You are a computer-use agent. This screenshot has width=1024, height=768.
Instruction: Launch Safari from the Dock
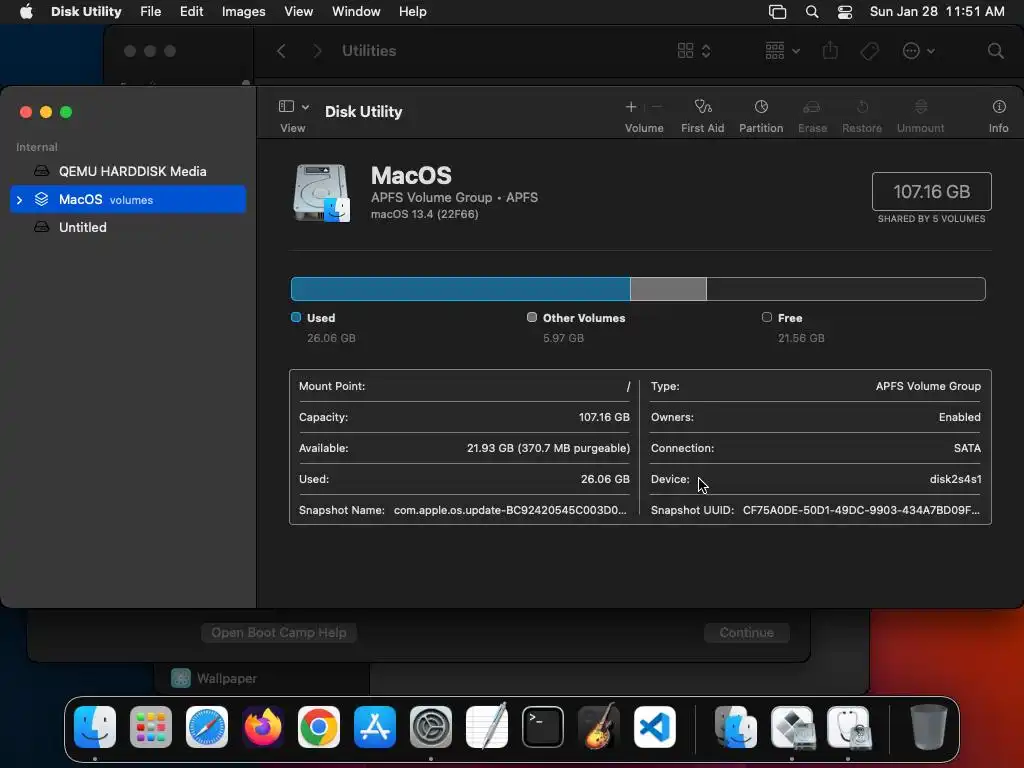[x=207, y=727]
